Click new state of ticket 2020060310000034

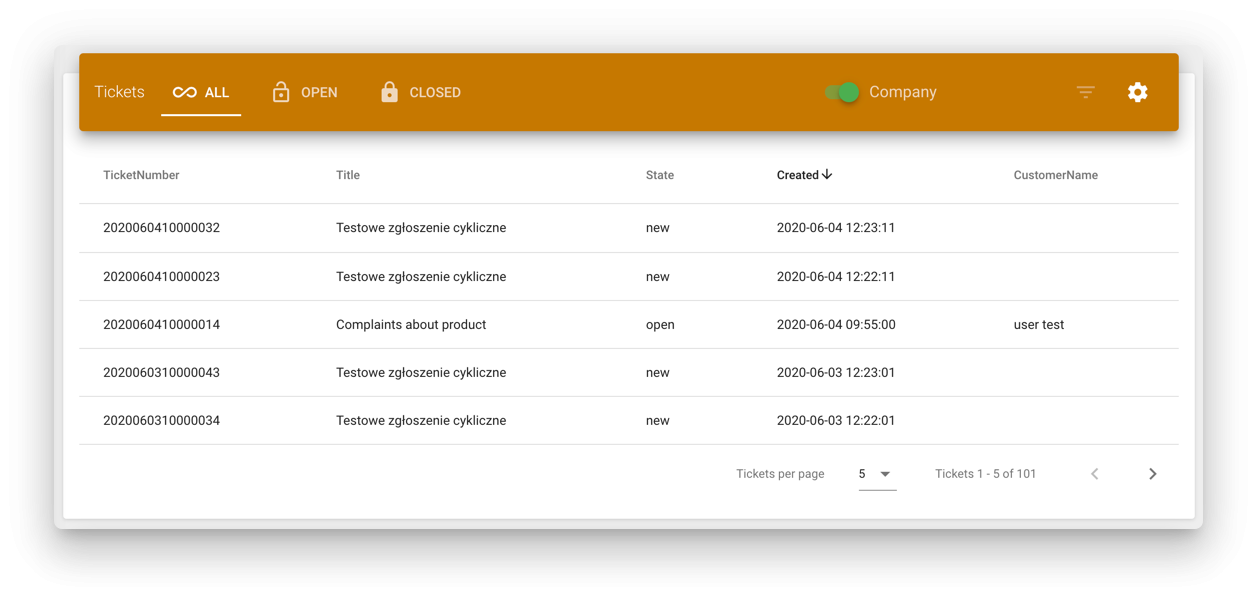[x=657, y=421]
